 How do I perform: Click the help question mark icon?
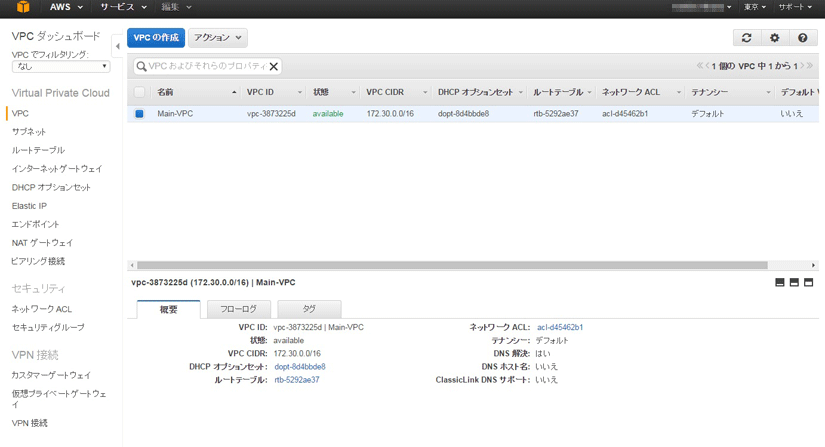(802, 38)
